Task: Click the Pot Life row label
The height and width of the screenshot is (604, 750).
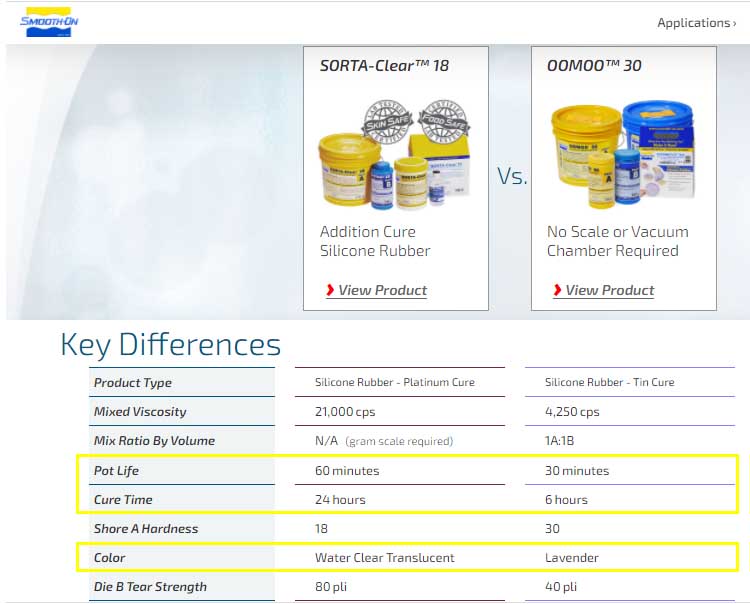Action: [x=116, y=471]
